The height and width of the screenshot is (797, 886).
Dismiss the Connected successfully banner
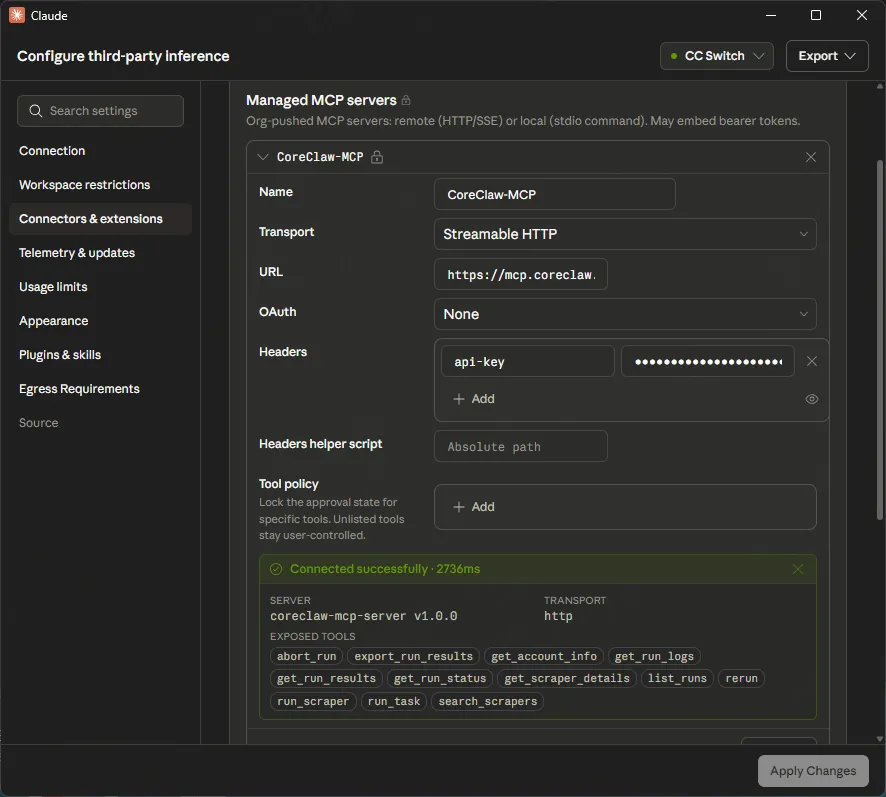[797, 569]
